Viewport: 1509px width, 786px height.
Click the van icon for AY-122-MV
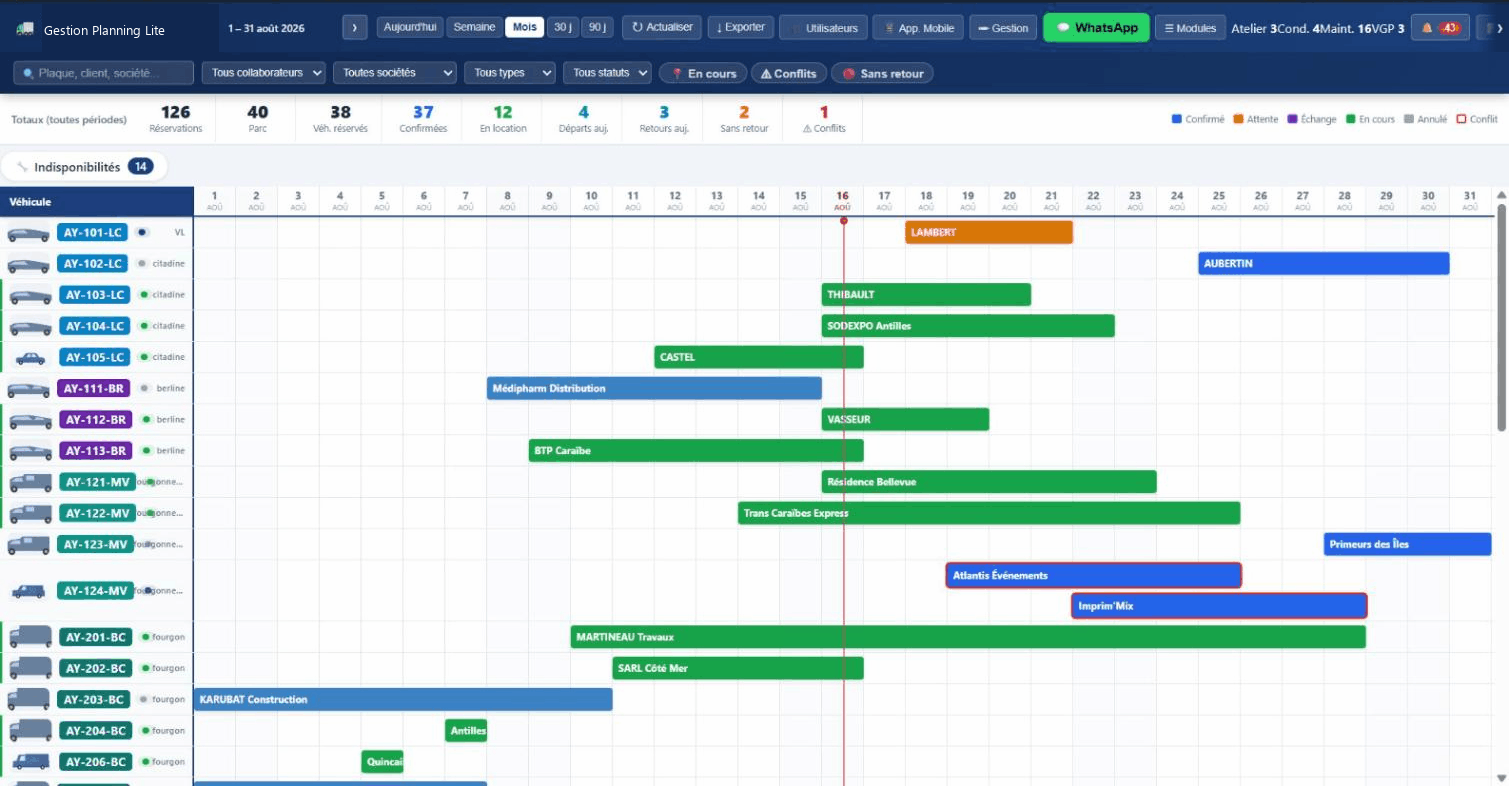pos(30,513)
